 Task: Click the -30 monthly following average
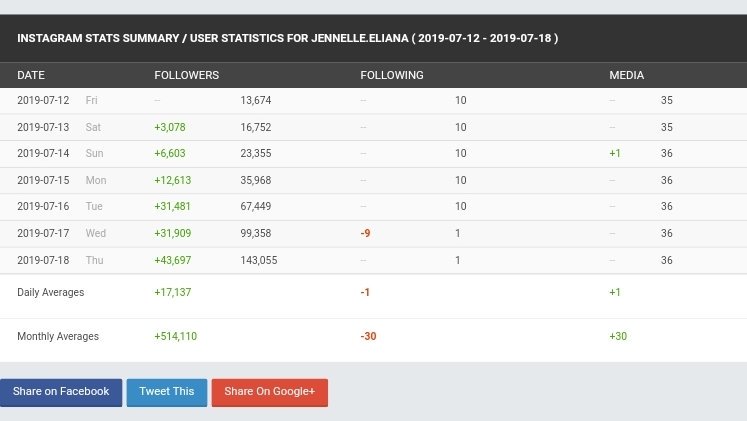[368, 336]
